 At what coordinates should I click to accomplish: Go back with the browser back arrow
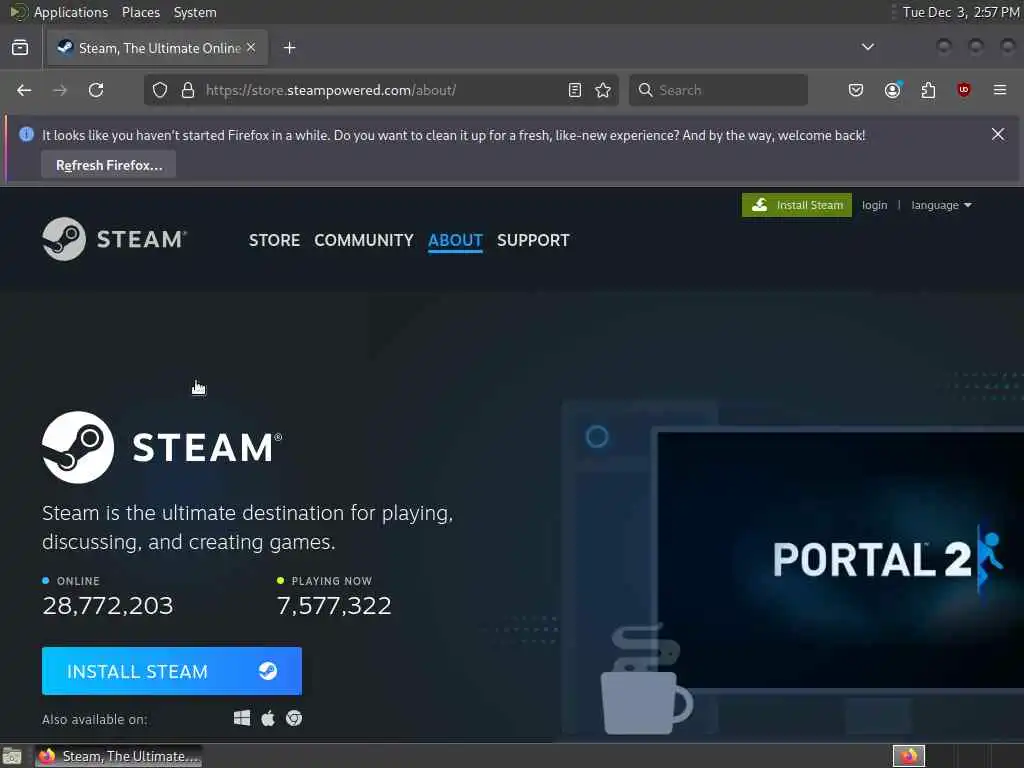(x=24, y=90)
